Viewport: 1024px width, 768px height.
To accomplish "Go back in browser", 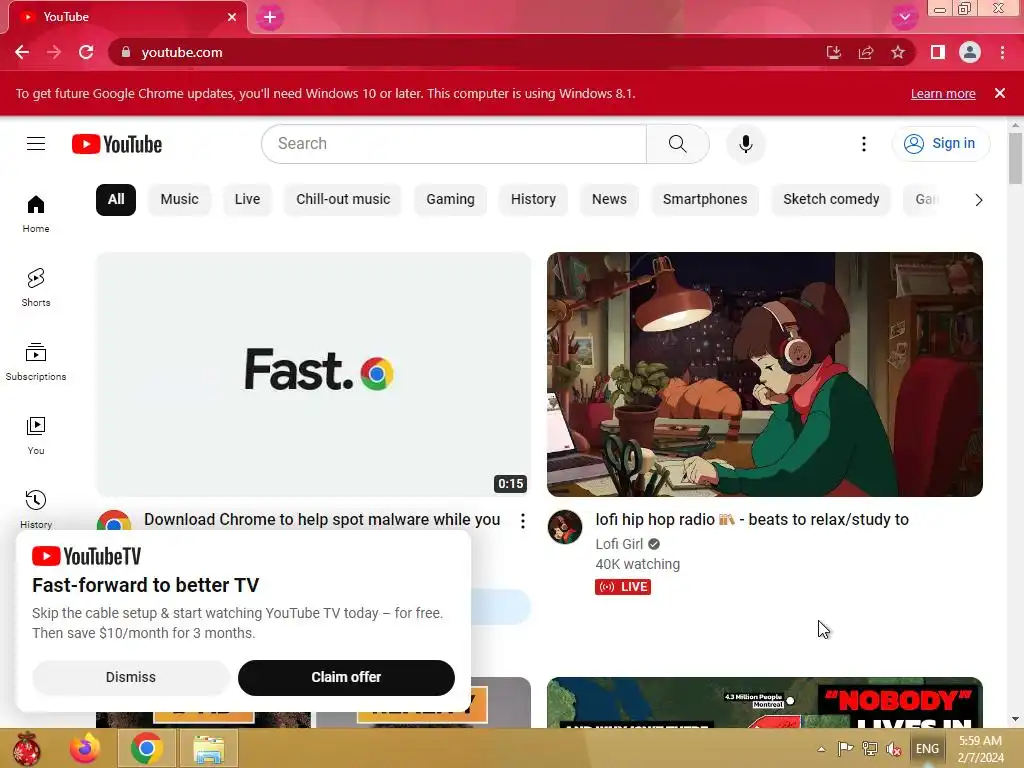I will (x=22, y=52).
